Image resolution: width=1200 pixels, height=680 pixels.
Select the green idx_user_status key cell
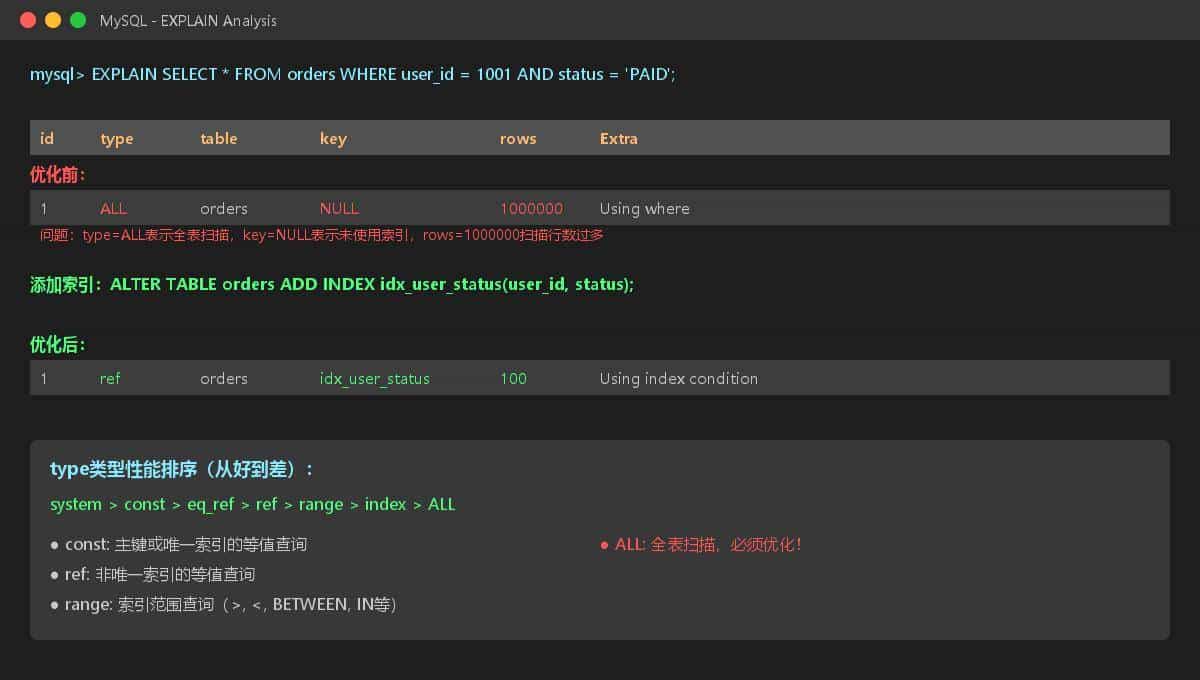(374, 379)
